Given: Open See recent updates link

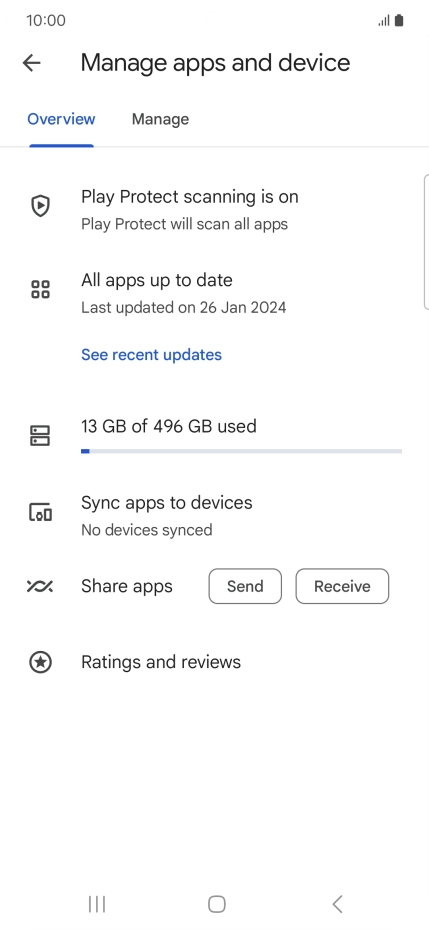Looking at the screenshot, I should point(151,355).
